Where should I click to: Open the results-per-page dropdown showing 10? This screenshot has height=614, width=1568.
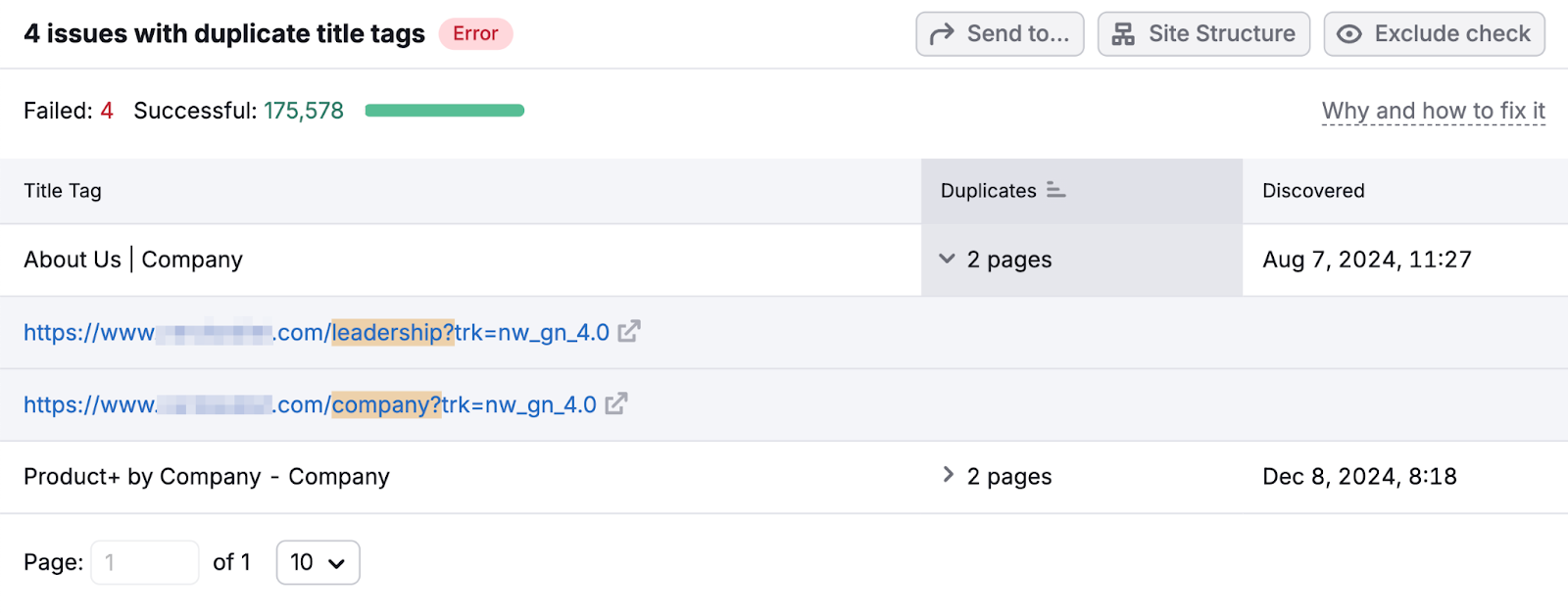(318, 562)
